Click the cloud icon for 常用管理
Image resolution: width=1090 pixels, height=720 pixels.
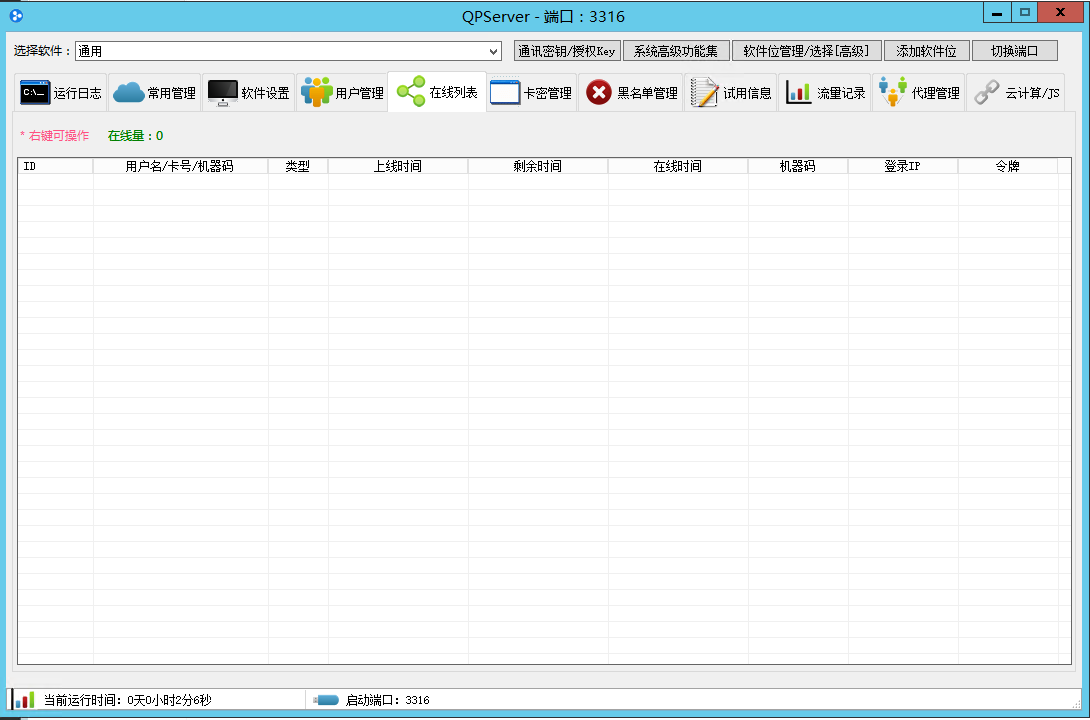[128, 93]
